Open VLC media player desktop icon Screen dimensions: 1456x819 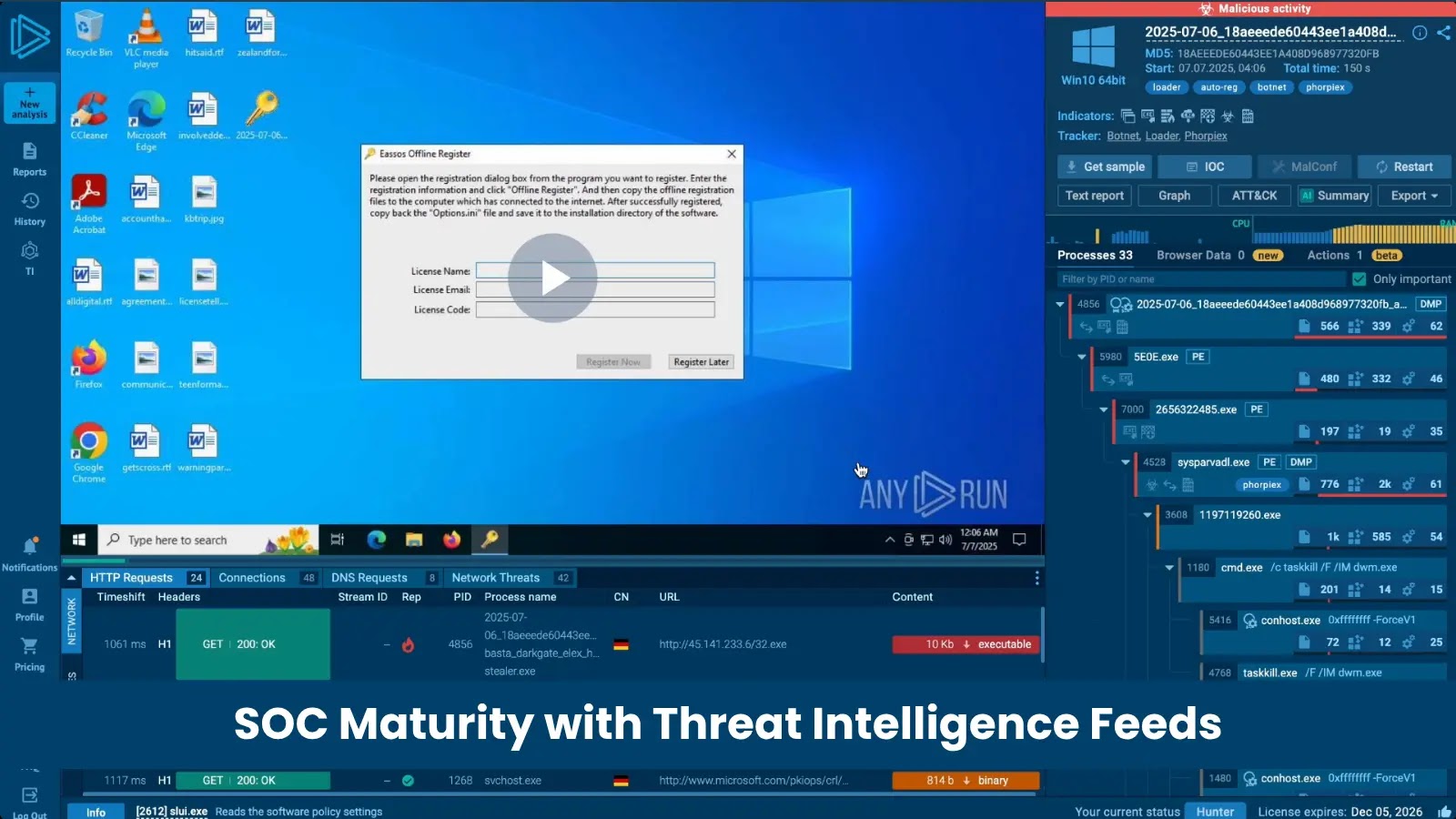(x=147, y=38)
